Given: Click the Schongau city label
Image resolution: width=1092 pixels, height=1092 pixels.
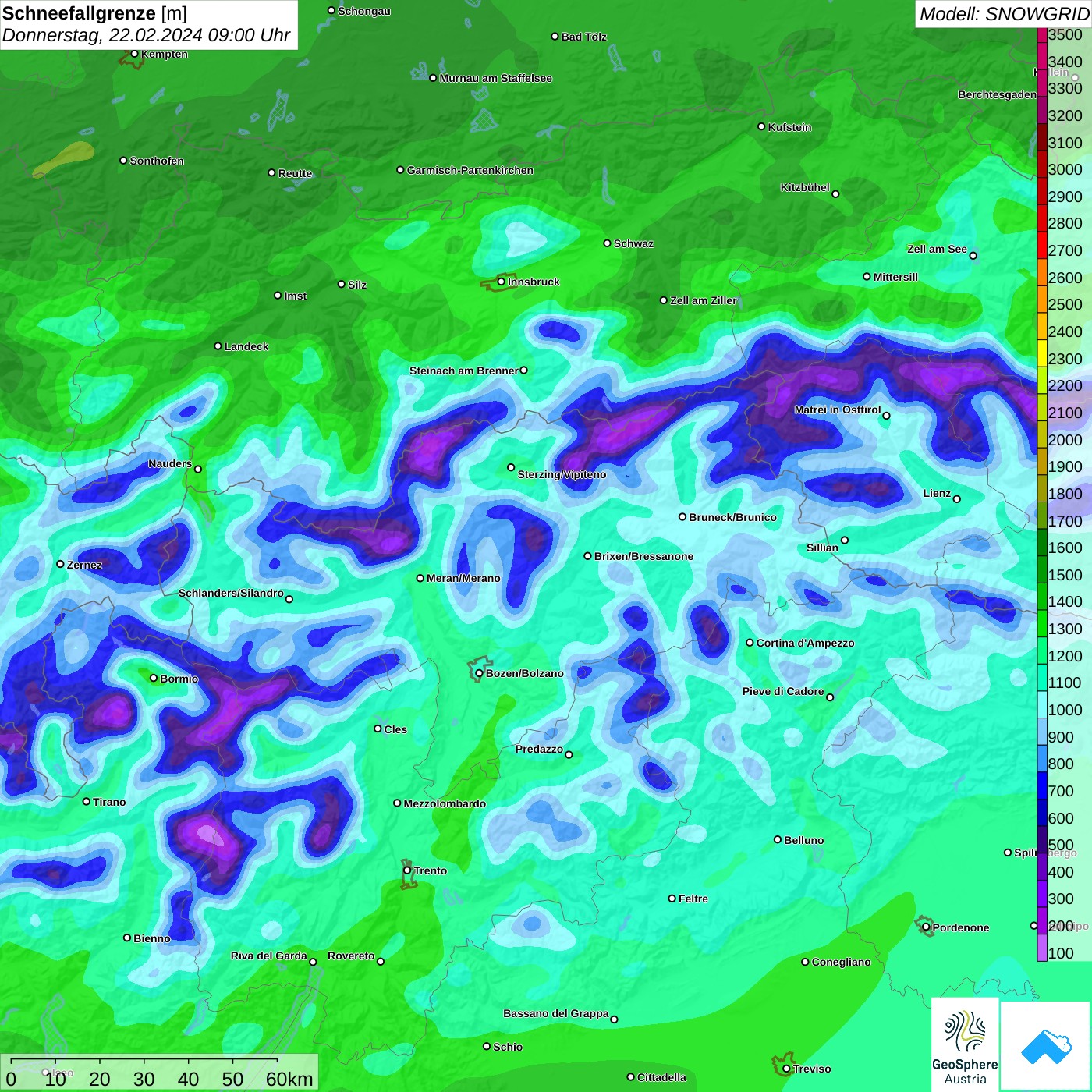Looking at the screenshot, I should click(x=364, y=11).
